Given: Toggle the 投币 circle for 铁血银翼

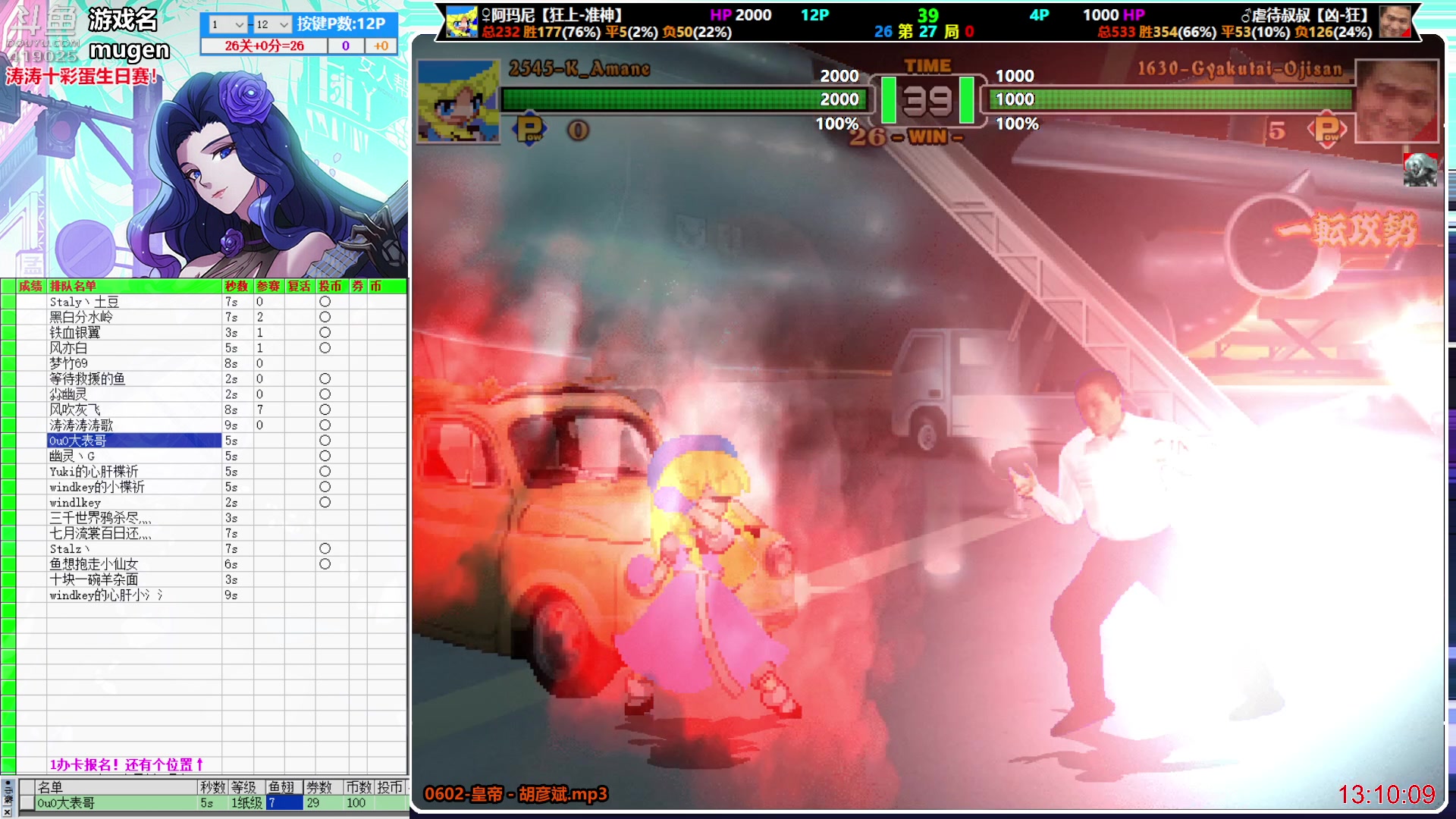Looking at the screenshot, I should [325, 332].
